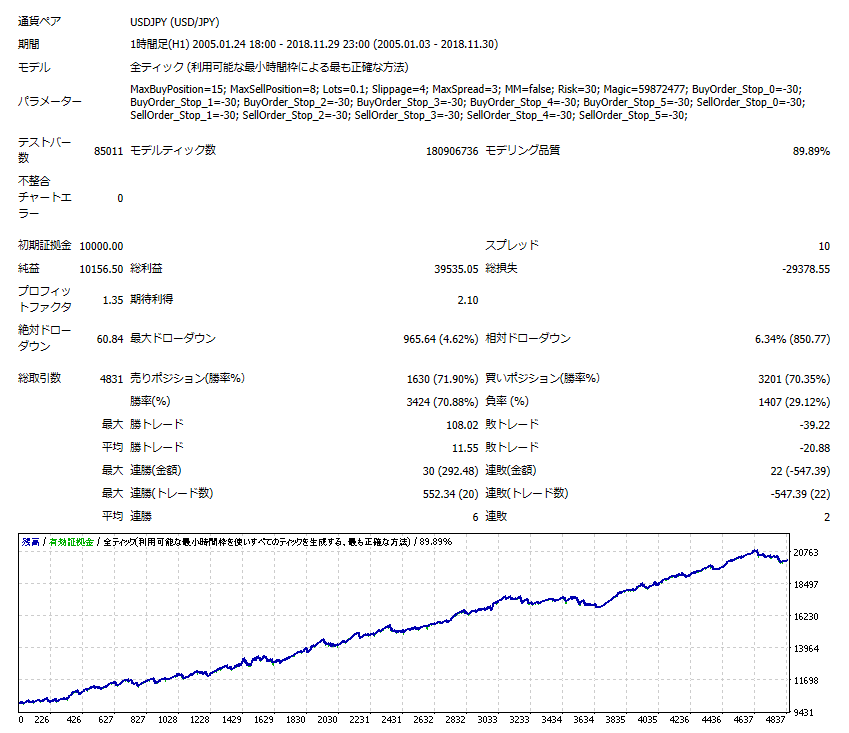Click the model tick count 180906736
The height and width of the screenshot is (733, 849).
(x=452, y=151)
